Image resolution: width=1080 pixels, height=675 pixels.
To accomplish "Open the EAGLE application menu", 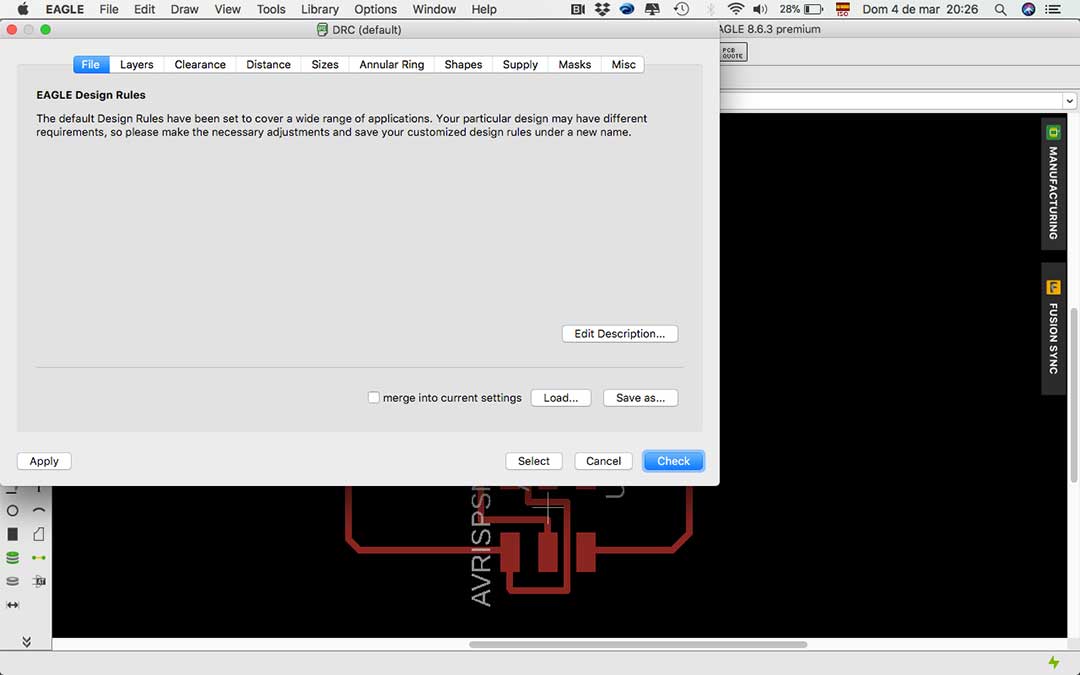I will (65, 9).
